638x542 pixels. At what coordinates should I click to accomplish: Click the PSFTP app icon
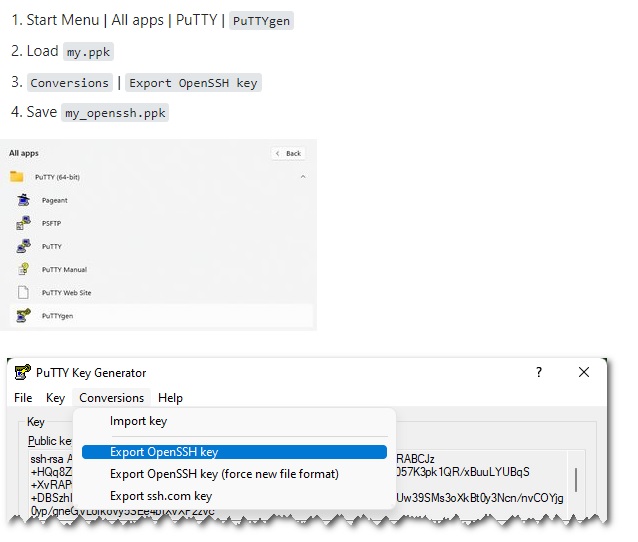point(24,223)
